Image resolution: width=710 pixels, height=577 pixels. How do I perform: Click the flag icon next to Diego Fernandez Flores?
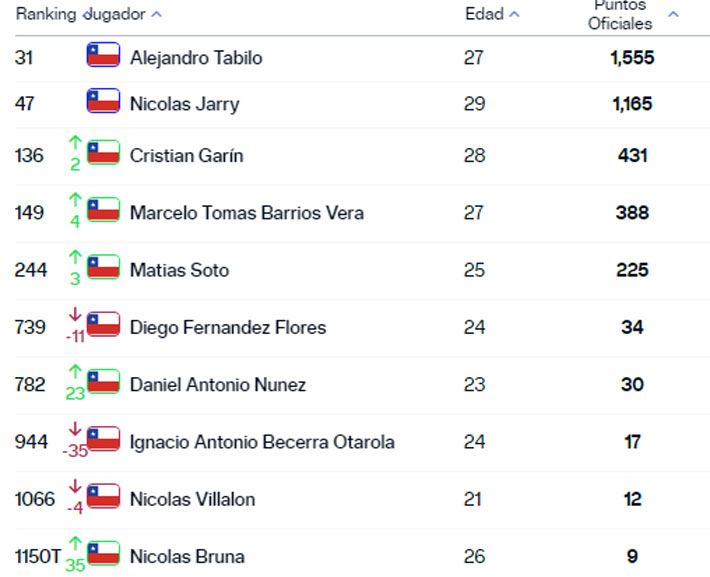click(x=103, y=324)
